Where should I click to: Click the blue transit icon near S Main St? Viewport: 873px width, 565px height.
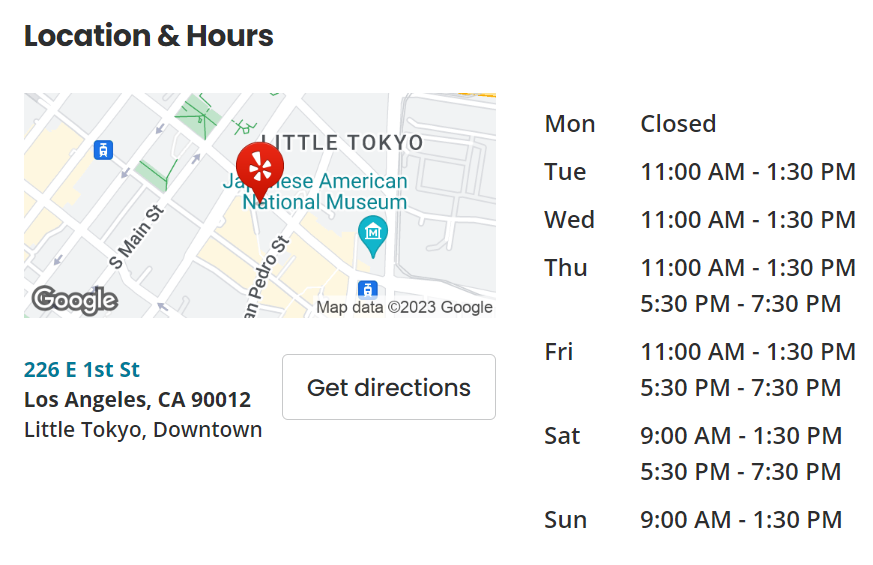(x=102, y=150)
